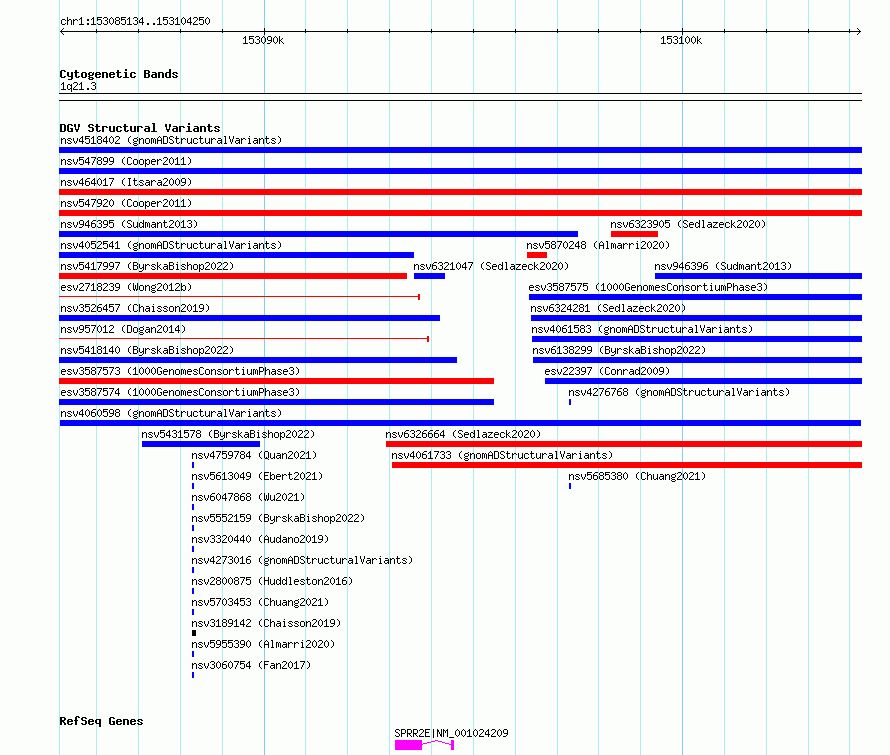Open nsv4061583 gnomADStructuralVariants label
Viewport: 890px width, 755px height.
pyautogui.click(x=643, y=329)
